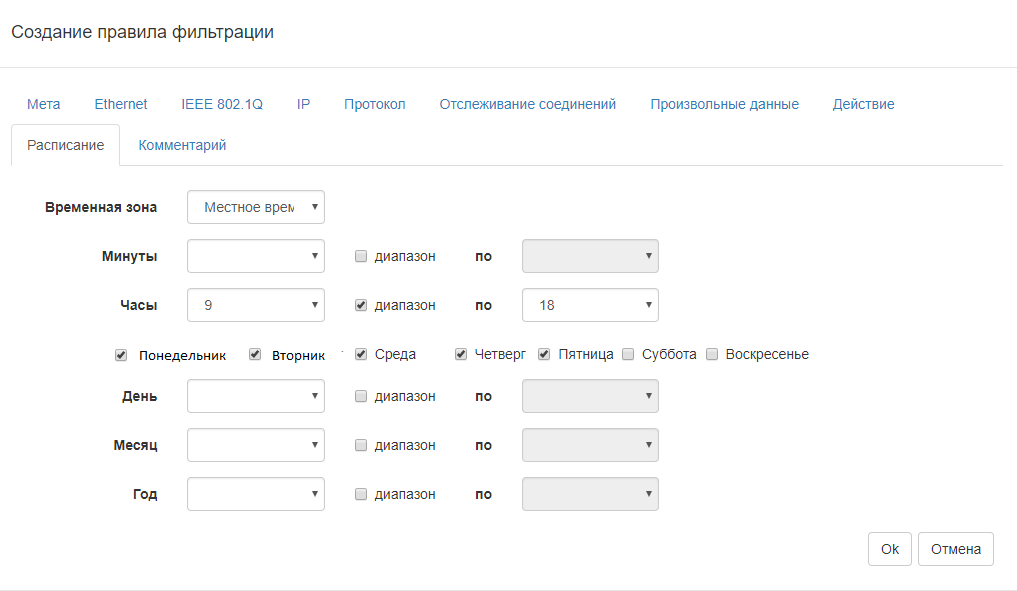Screen dimensions: 1017x591
Task: Uncheck the Понедельник checkbox
Action: (x=121, y=354)
